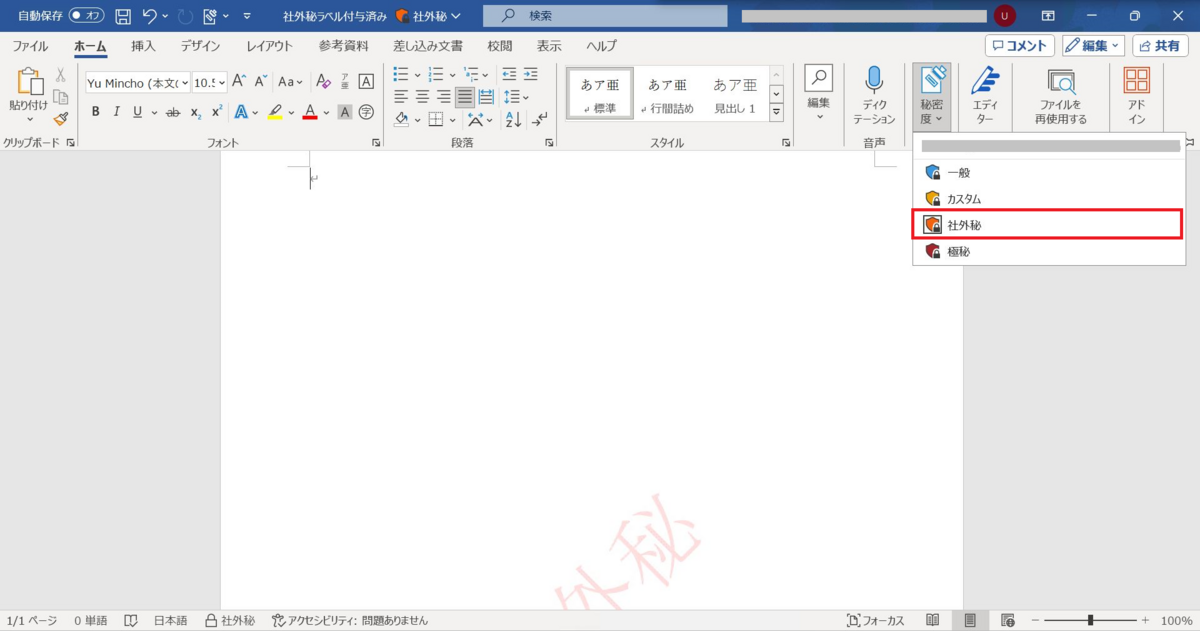Click the superscript x² icon
This screenshot has width=1200, height=631.
216,112
